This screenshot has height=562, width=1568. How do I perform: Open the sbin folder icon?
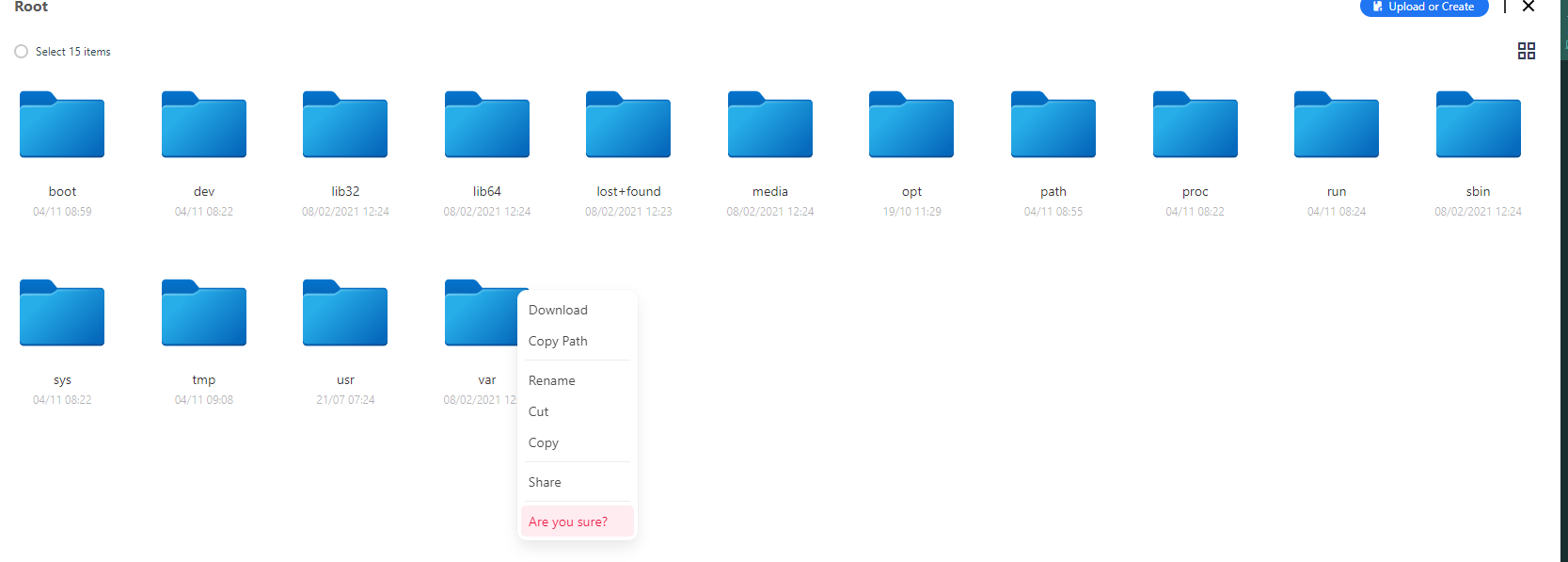[x=1479, y=124]
